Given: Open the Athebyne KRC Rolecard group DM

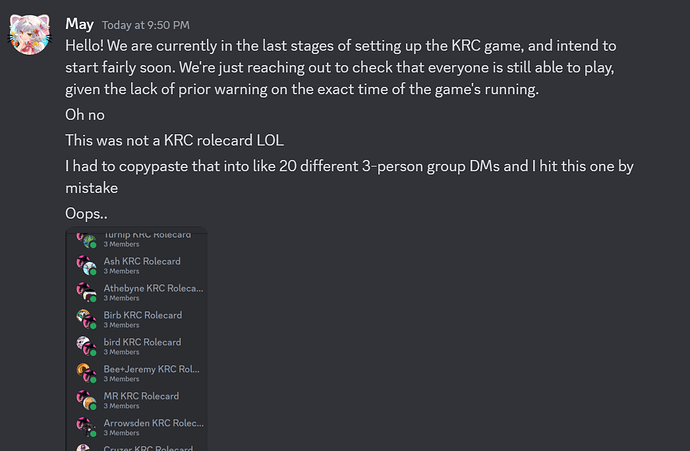Looking at the screenshot, I should pyautogui.click(x=153, y=289).
